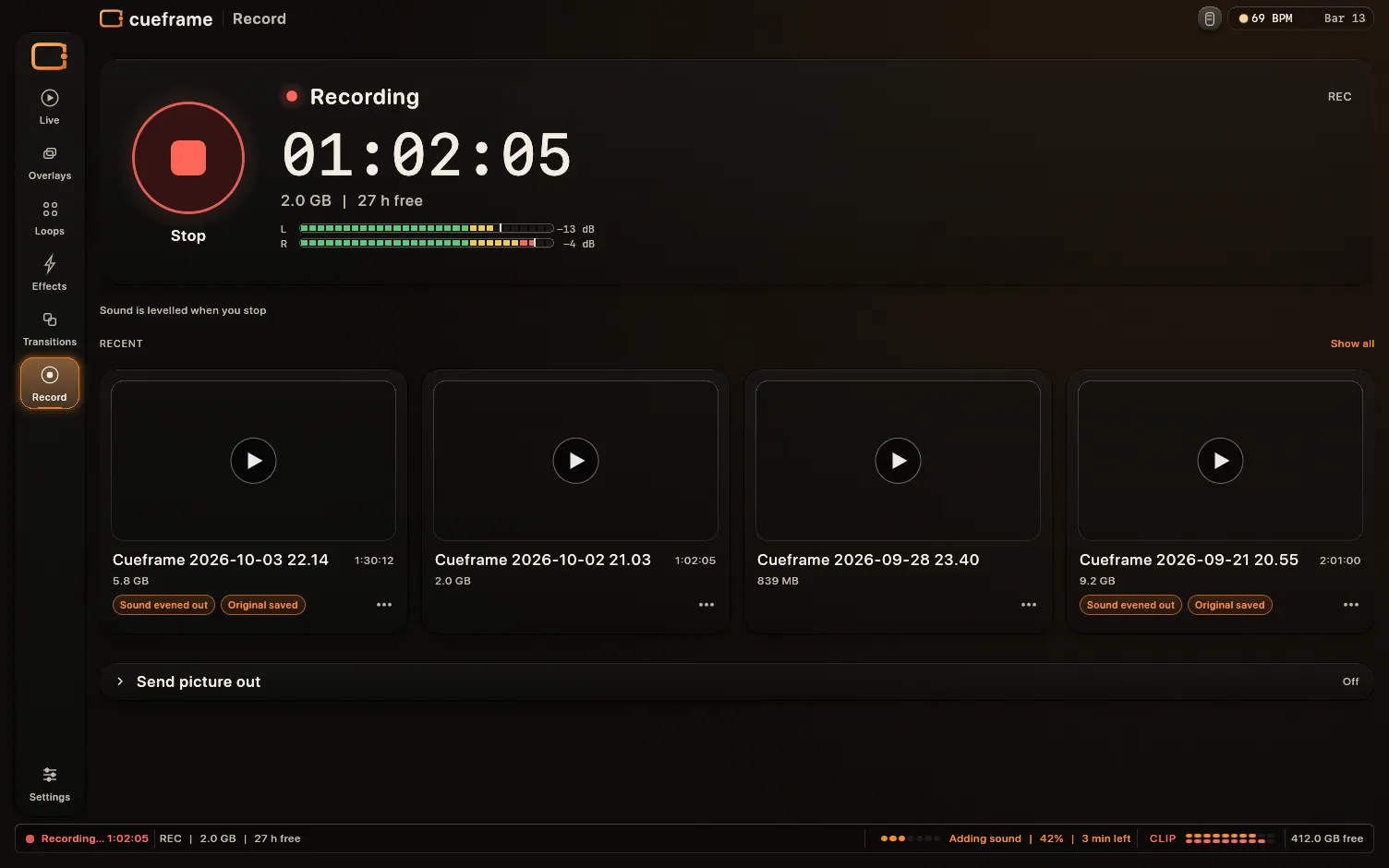Image resolution: width=1389 pixels, height=868 pixels.
Task: Click the -13 dB left level reading
Action: [576, 229]
